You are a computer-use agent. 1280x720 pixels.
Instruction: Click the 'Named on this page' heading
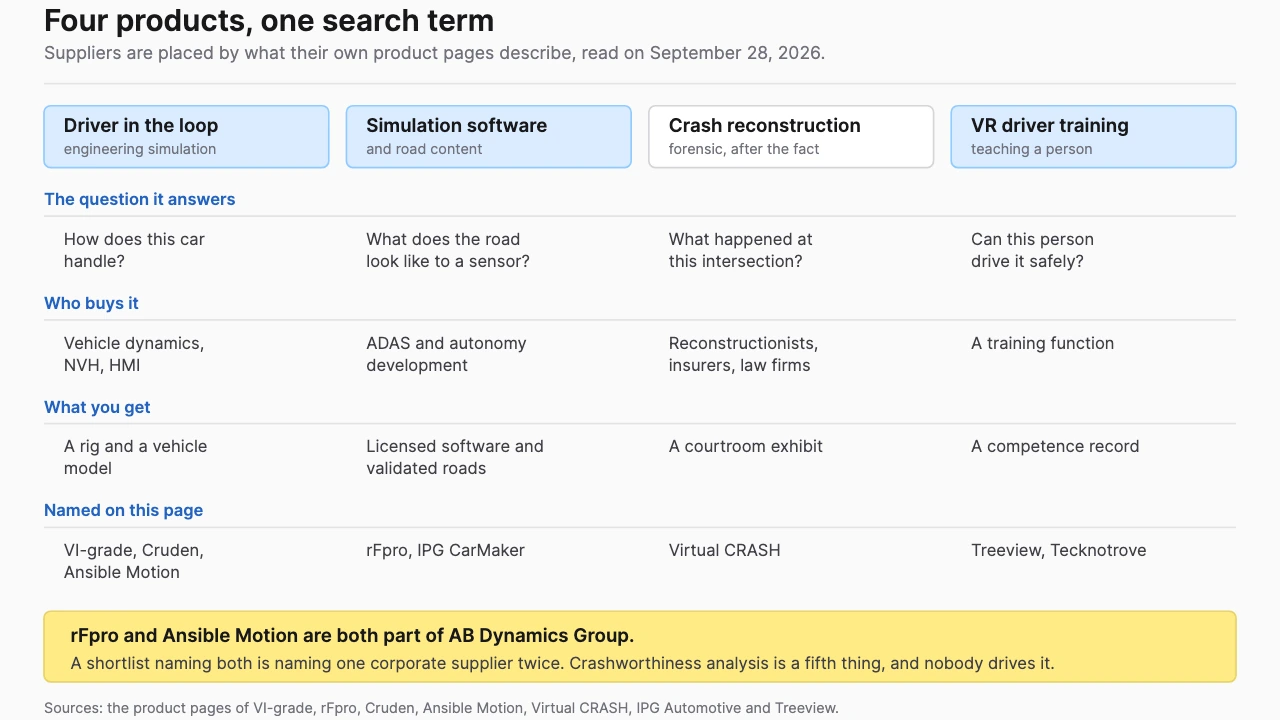tap(123, 510)
